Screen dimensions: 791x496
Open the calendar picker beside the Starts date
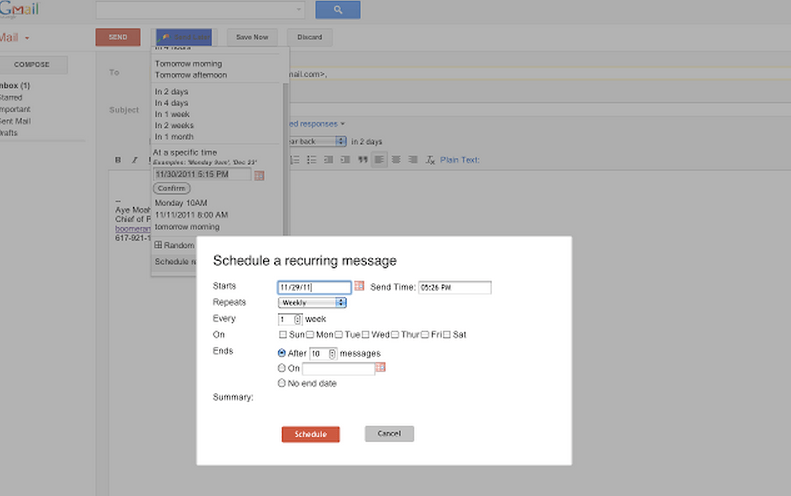coord(359,287)
